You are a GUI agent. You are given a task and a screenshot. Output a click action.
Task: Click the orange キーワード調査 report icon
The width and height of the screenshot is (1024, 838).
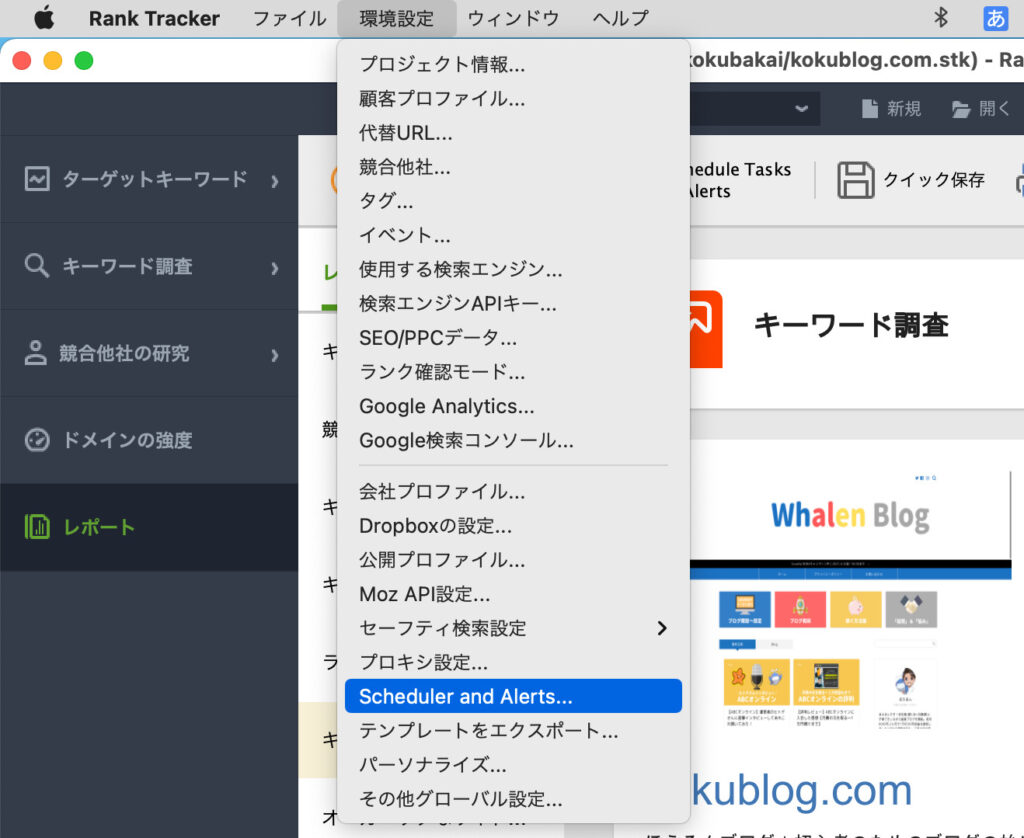[x=706, y=329]
